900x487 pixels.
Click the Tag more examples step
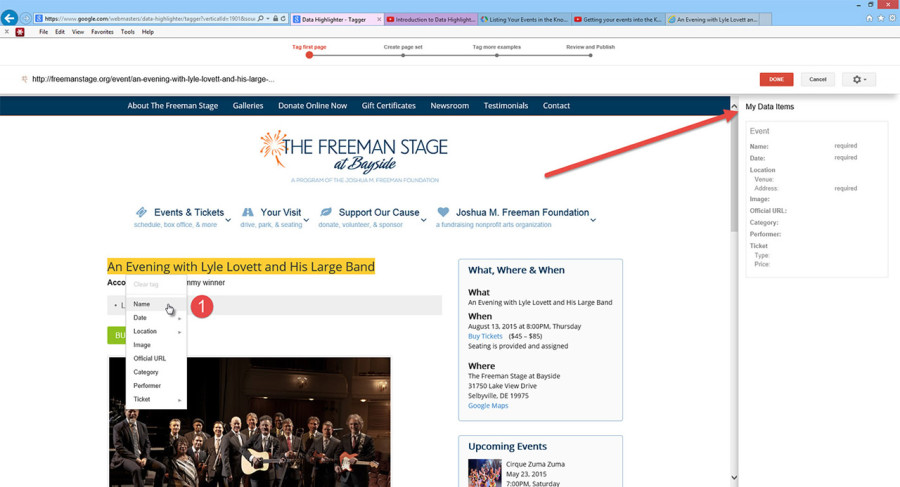[496, 55]
